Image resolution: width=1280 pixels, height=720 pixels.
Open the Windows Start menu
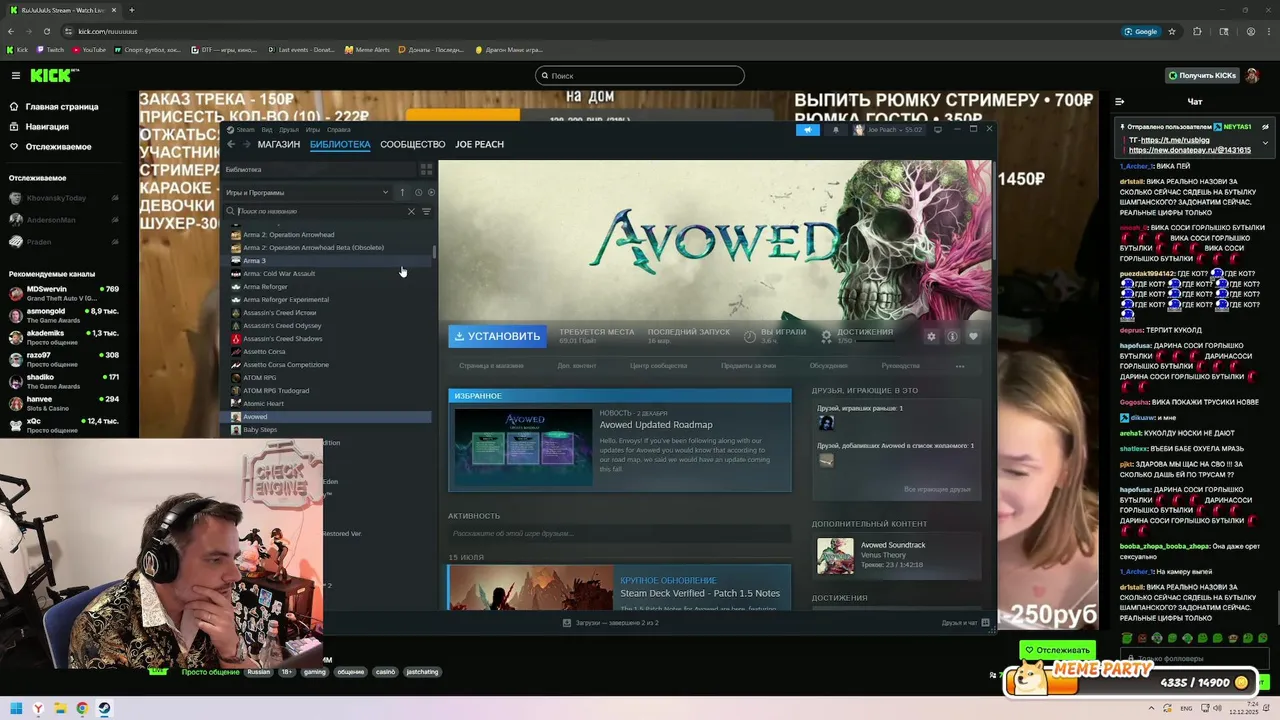(x=15, y=709)
